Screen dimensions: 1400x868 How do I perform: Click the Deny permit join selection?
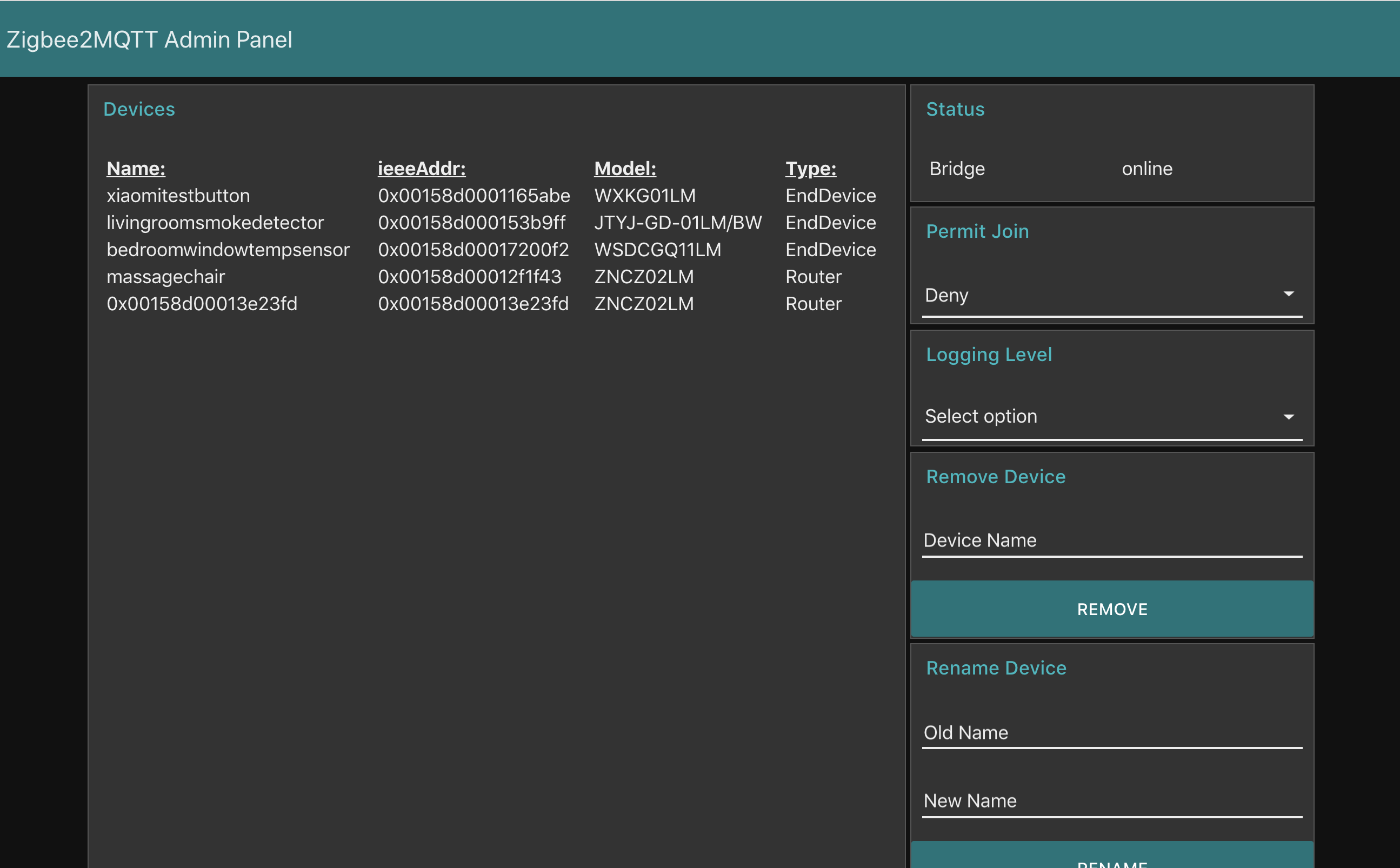947,295
